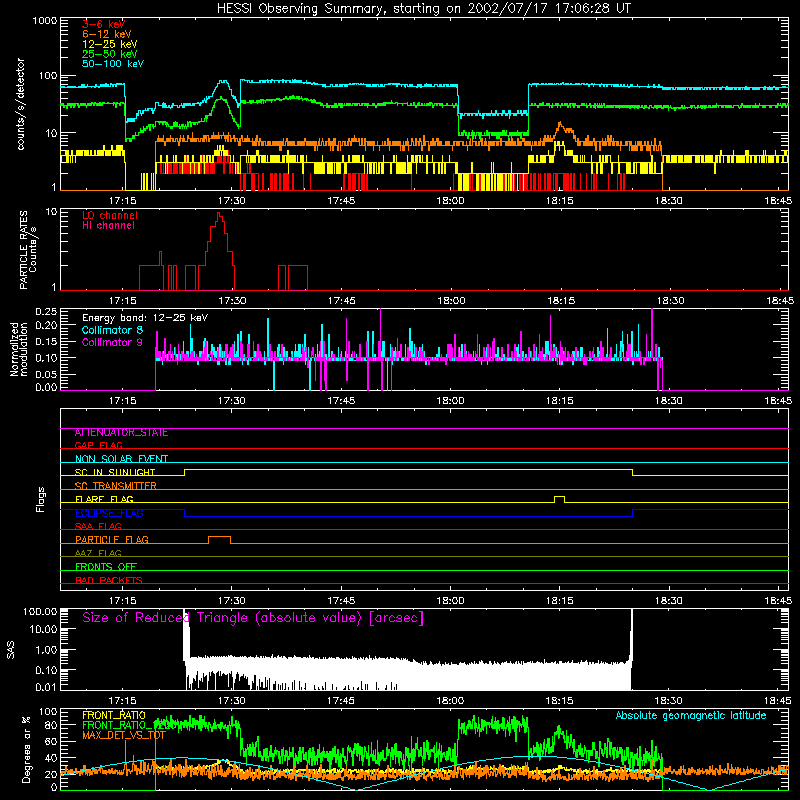Click the "SAS" y-axis label
This screenshot has height=800, width=800.
(11, 651)
